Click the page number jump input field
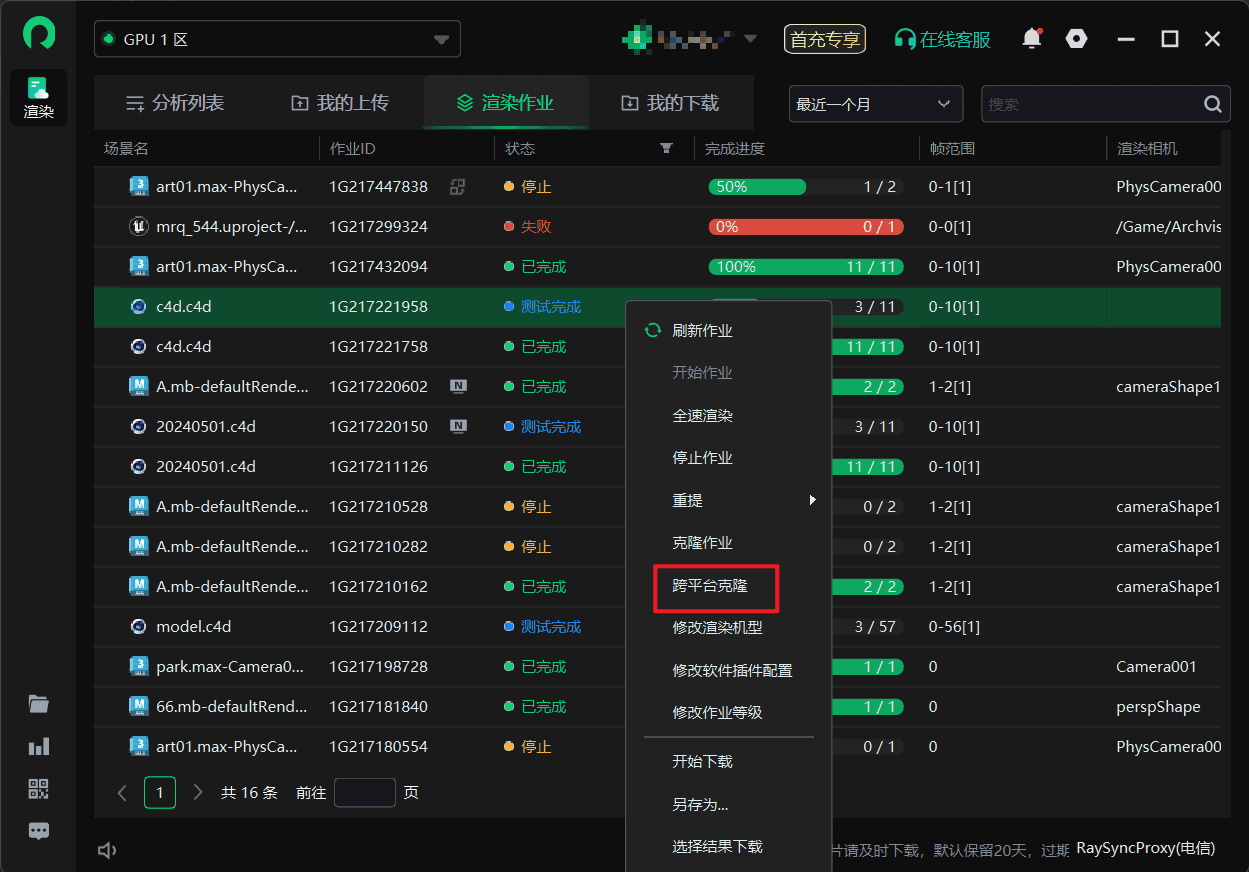 [x=364, y=792]
